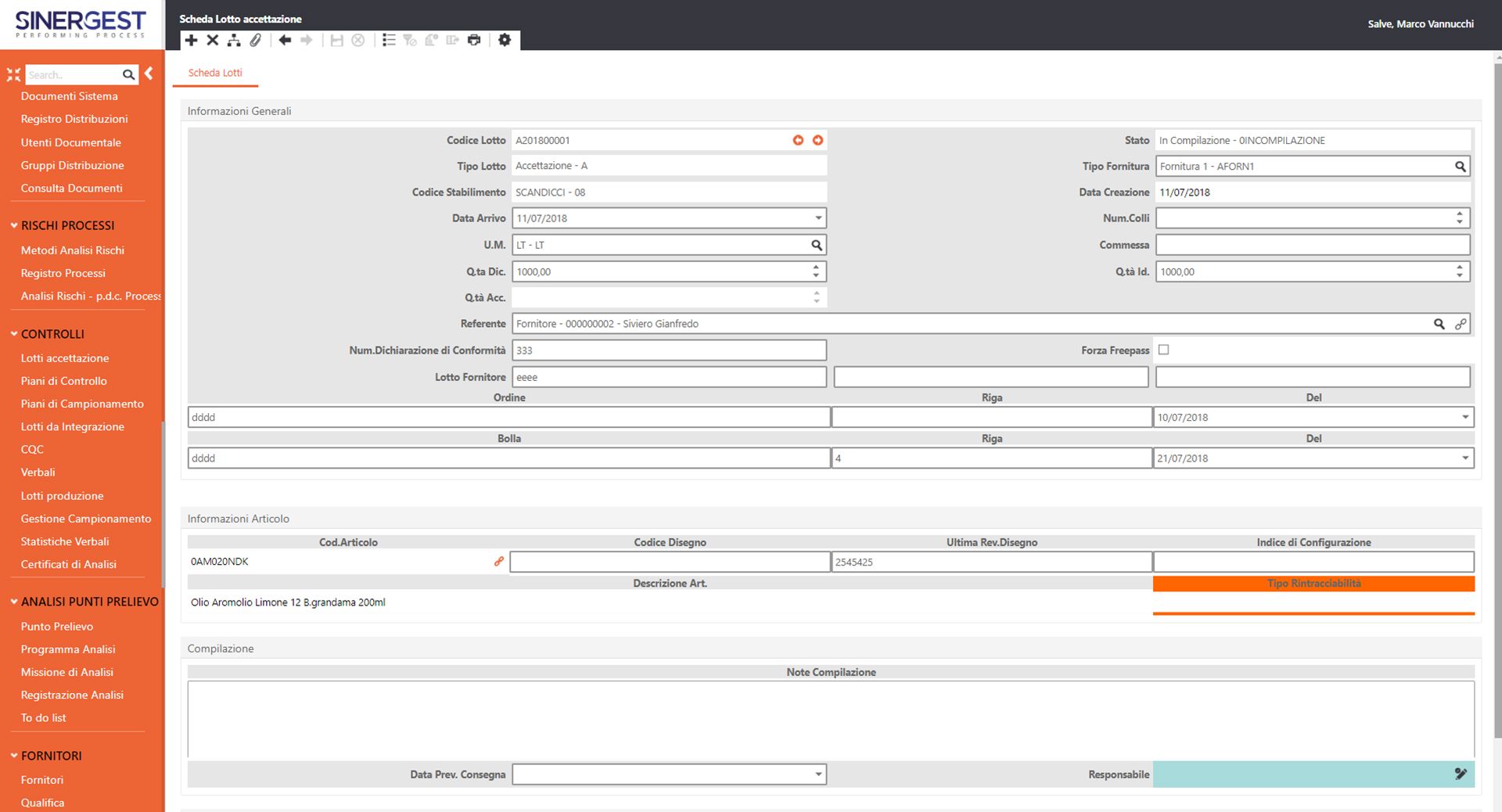
Task: Click the Q.ta Dic. spinner arrows
Action: (x=816, y=271)
